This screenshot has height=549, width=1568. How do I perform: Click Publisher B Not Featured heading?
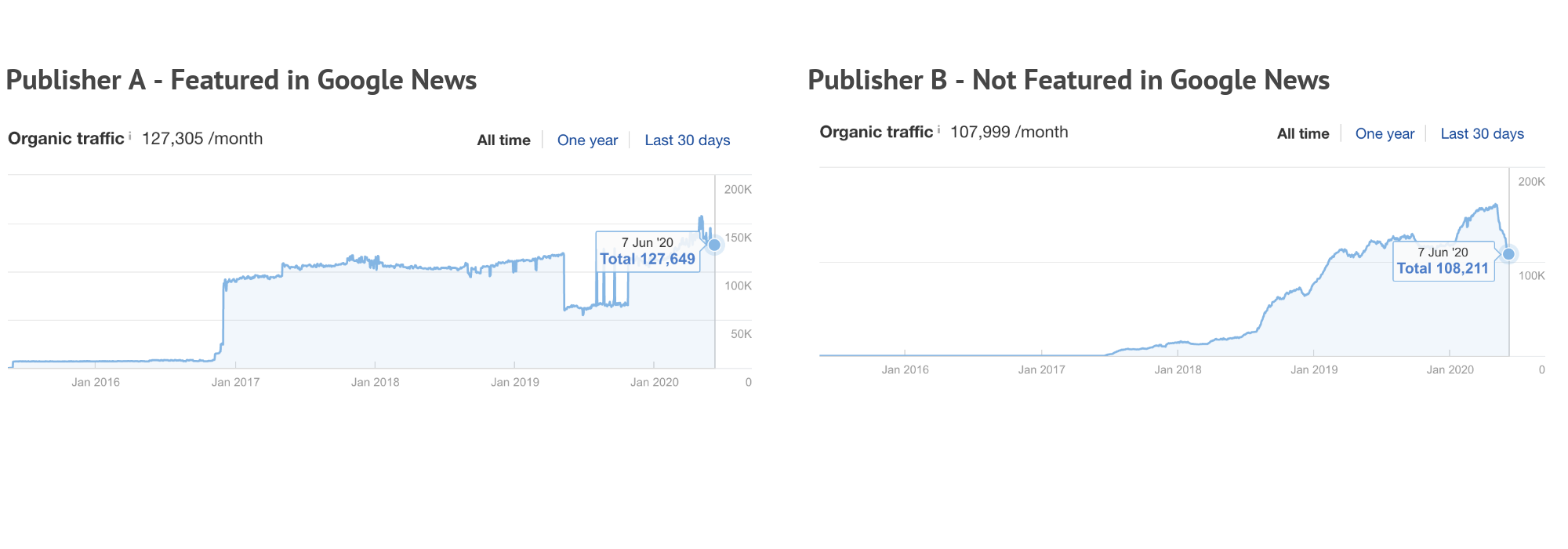(x=1069, y=80)
